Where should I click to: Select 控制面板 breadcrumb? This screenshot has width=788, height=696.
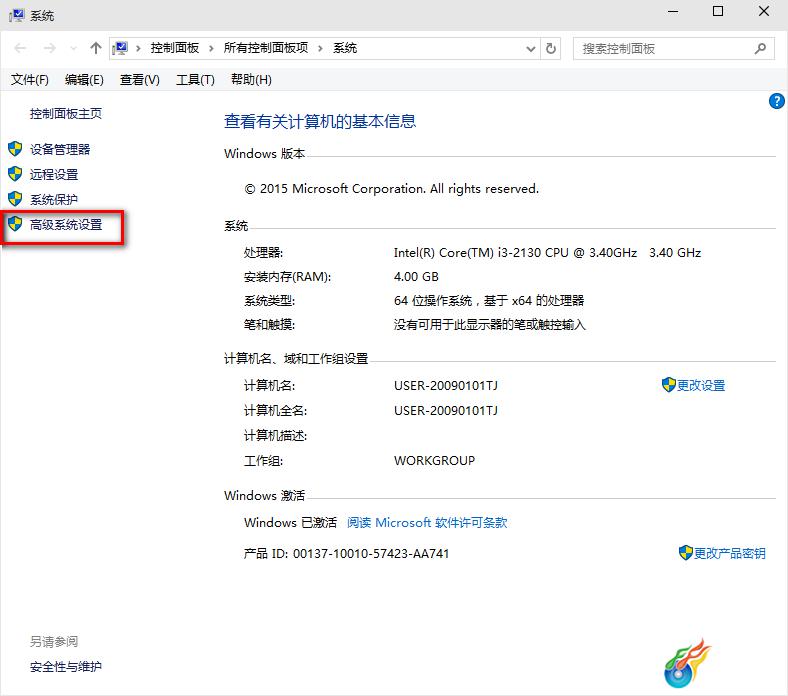point(174,48)
